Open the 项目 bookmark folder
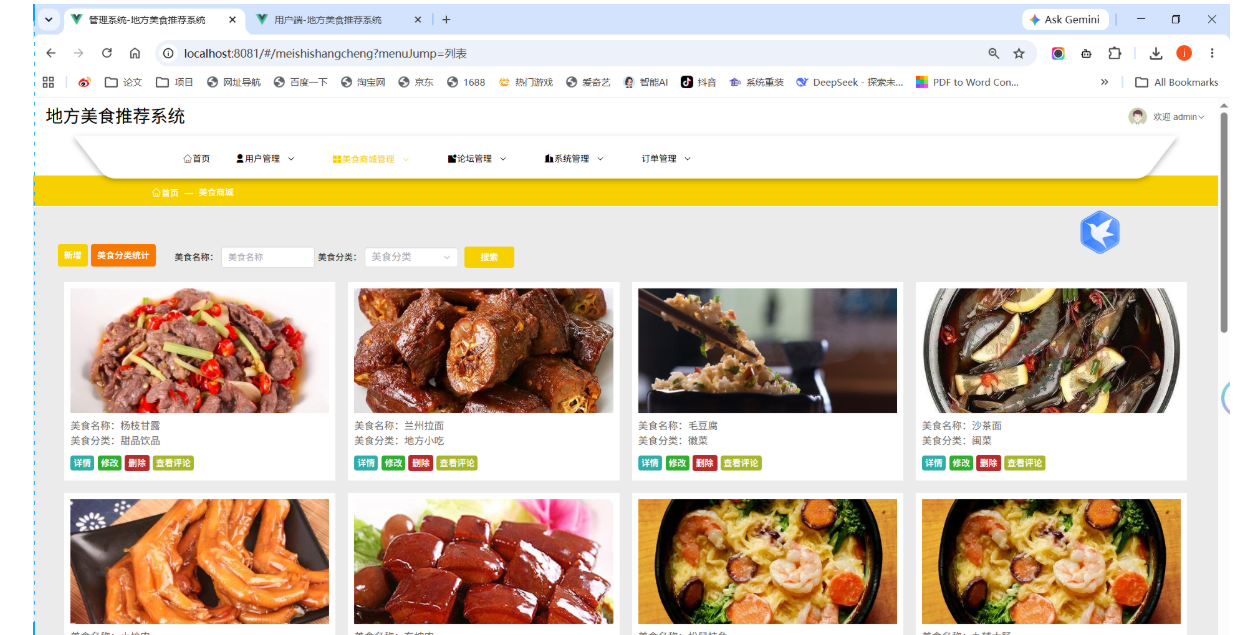The image size is (1236, 635). [x=175, y=82]
